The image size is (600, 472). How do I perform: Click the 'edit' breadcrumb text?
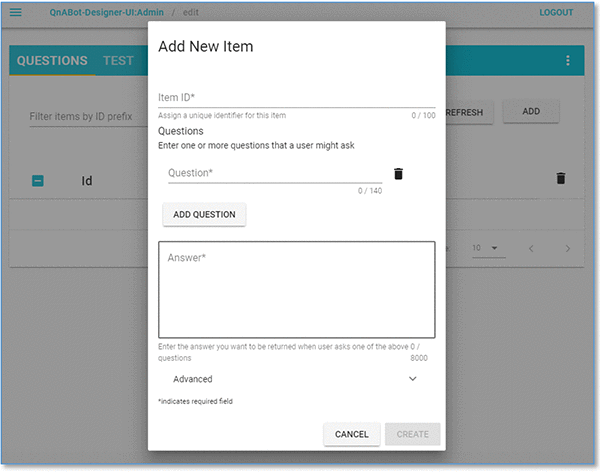(x=191, y=13)
